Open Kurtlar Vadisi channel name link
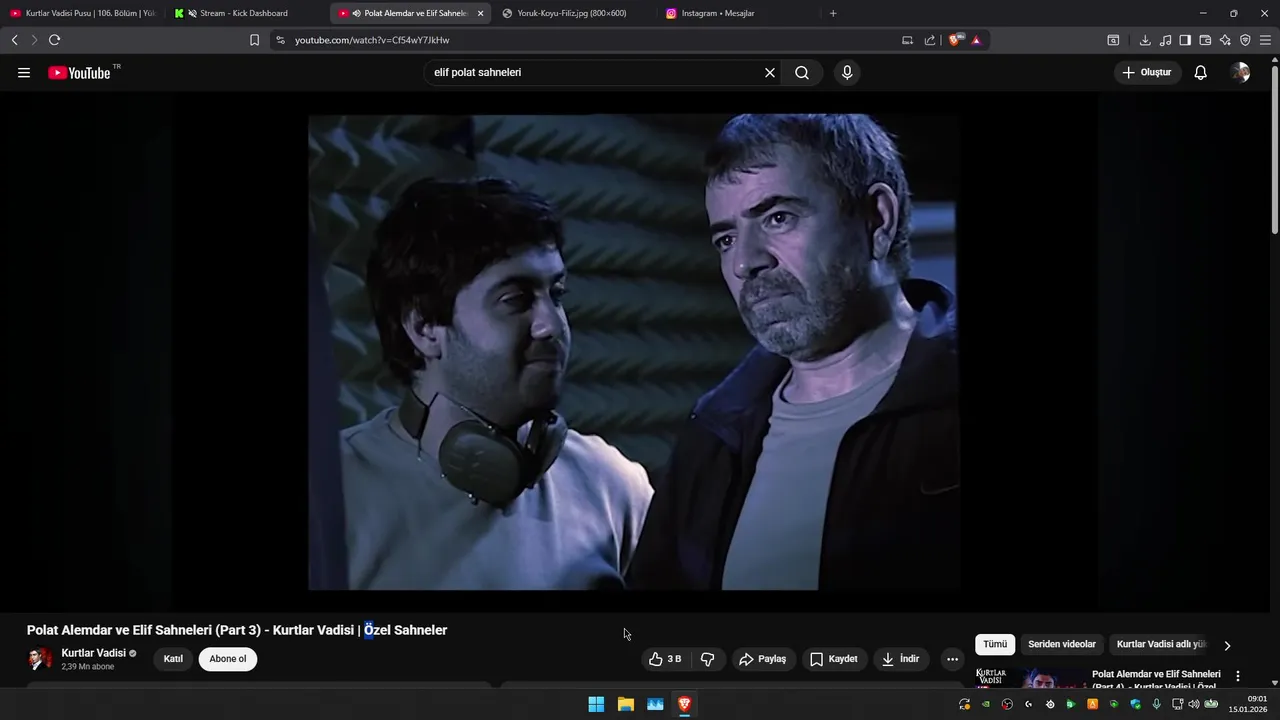Image resolution: width=1280 pixels, height=720 pixels. tap(94, 653)
